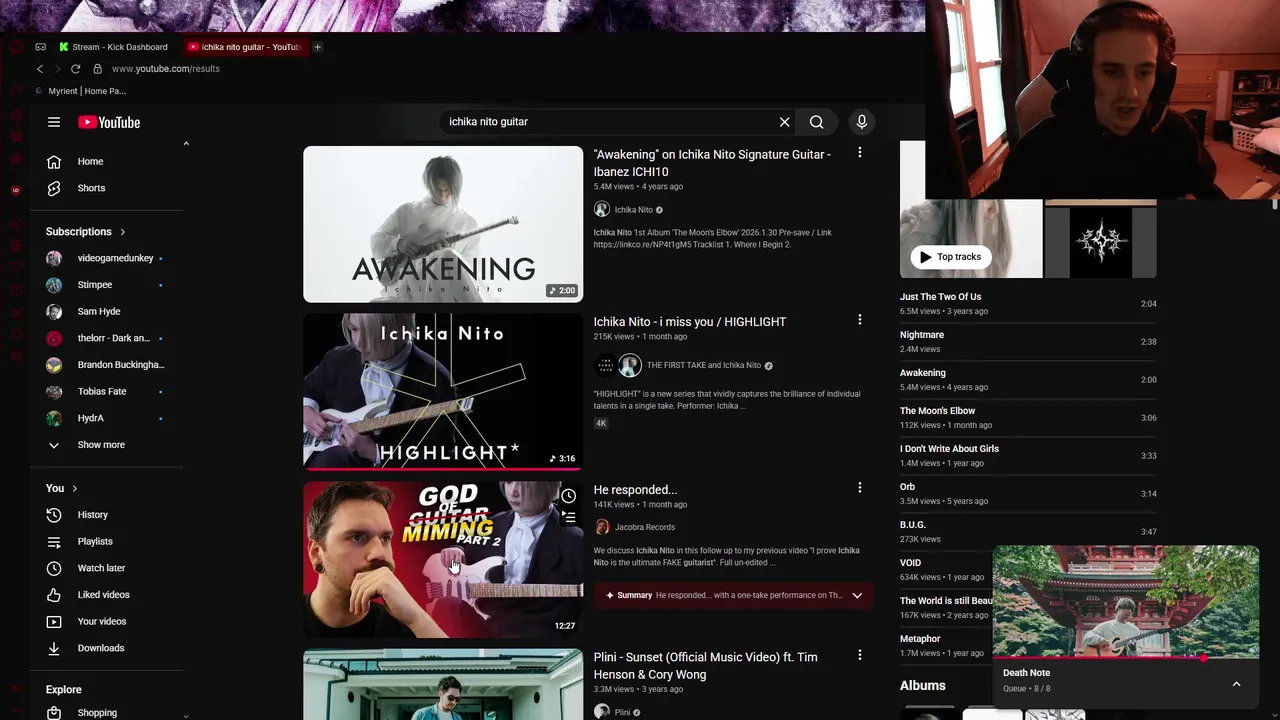Add He responded video to queue

(x=568, y=518)
